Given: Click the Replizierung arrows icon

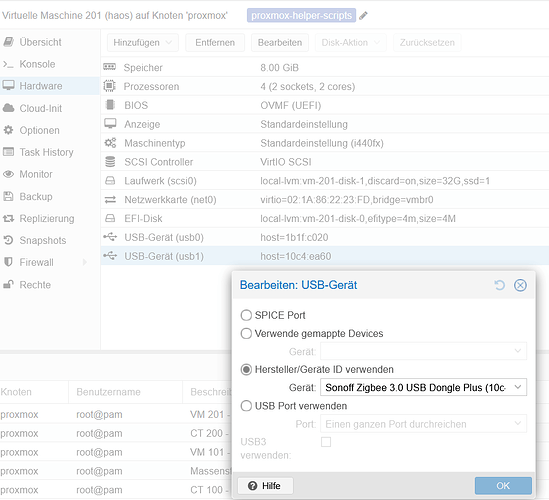Looking at the screenshot, I should (8, 218).
